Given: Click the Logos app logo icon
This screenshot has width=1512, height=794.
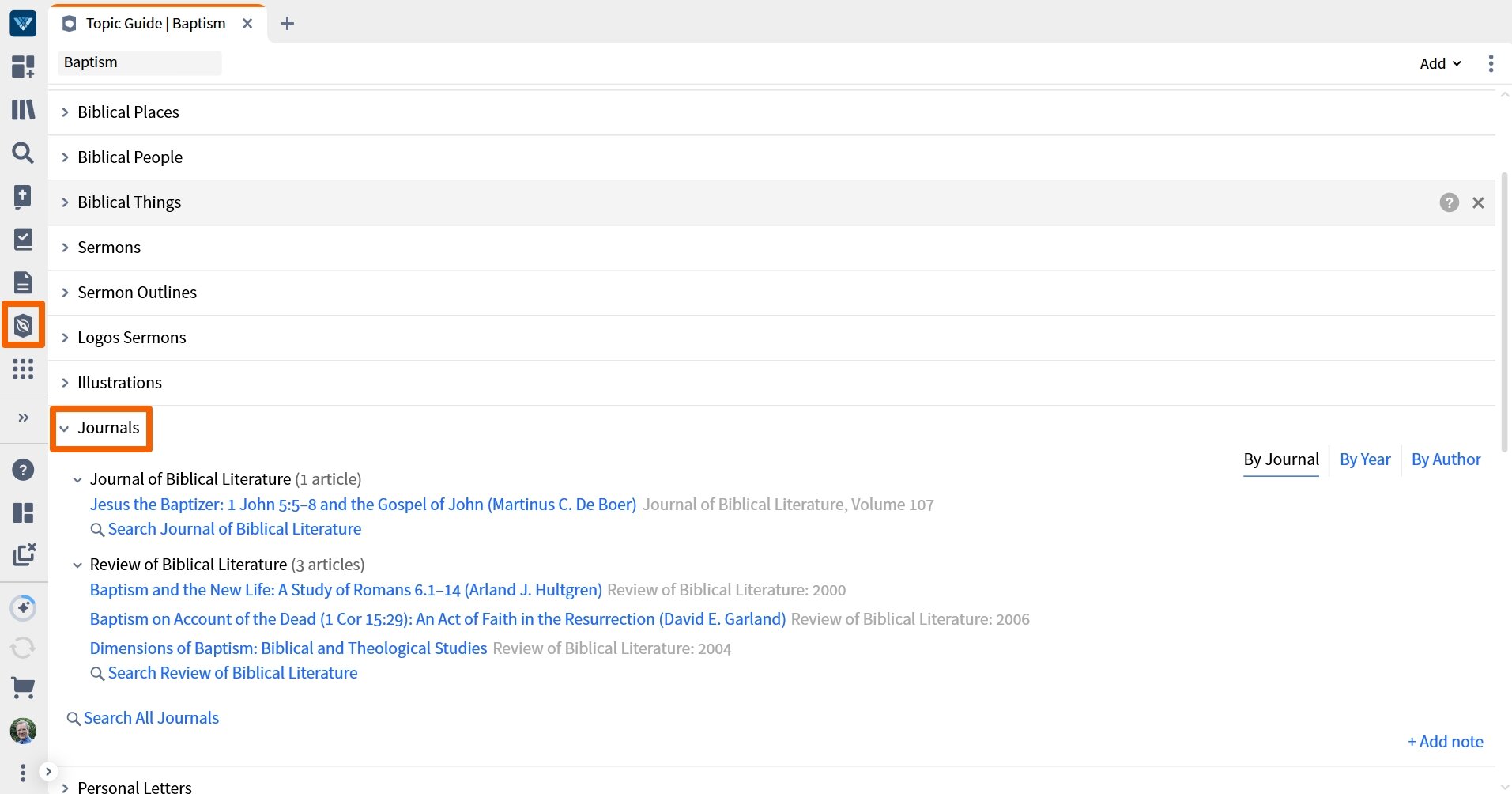Looking at the screenshot, I should [23, 24].
